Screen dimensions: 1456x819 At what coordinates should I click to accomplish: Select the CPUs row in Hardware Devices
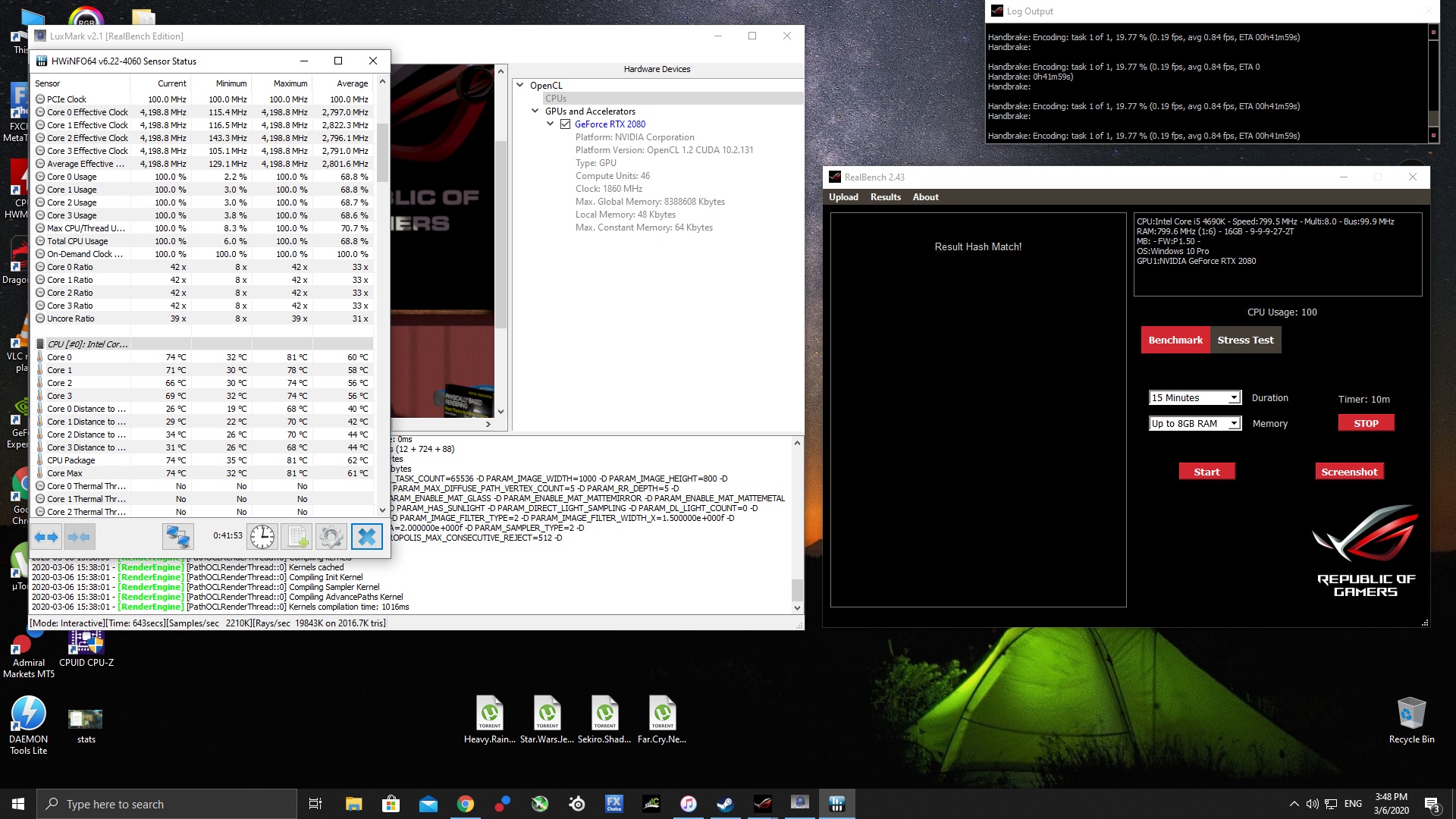tap(673, 99)
